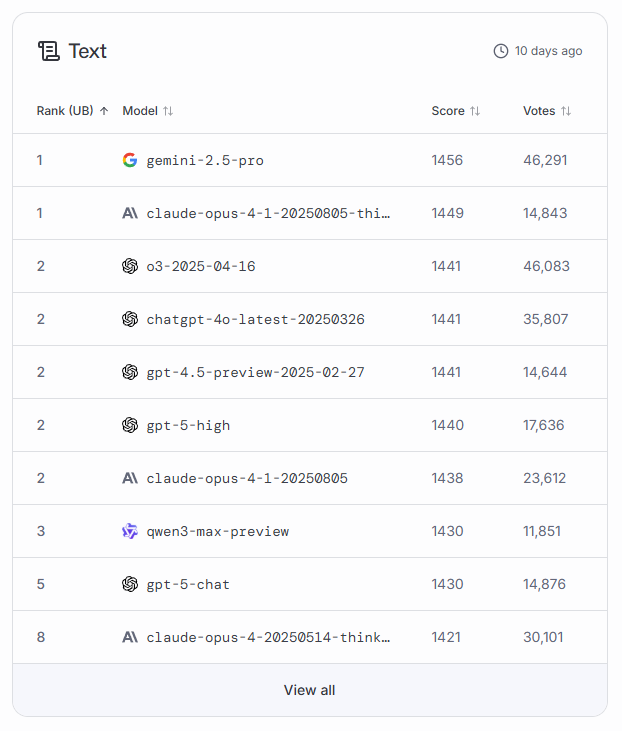Open the gemini-2.5-pro model link
The height and width of the screenshot is (731, 622).
click(205, 160)
